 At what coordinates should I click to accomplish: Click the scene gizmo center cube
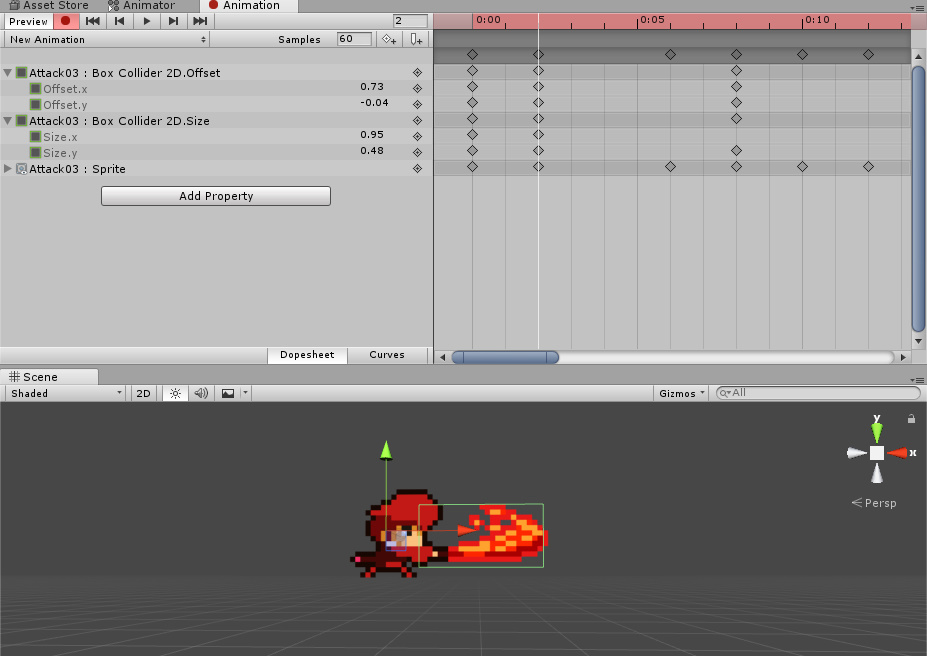(877, 453)
